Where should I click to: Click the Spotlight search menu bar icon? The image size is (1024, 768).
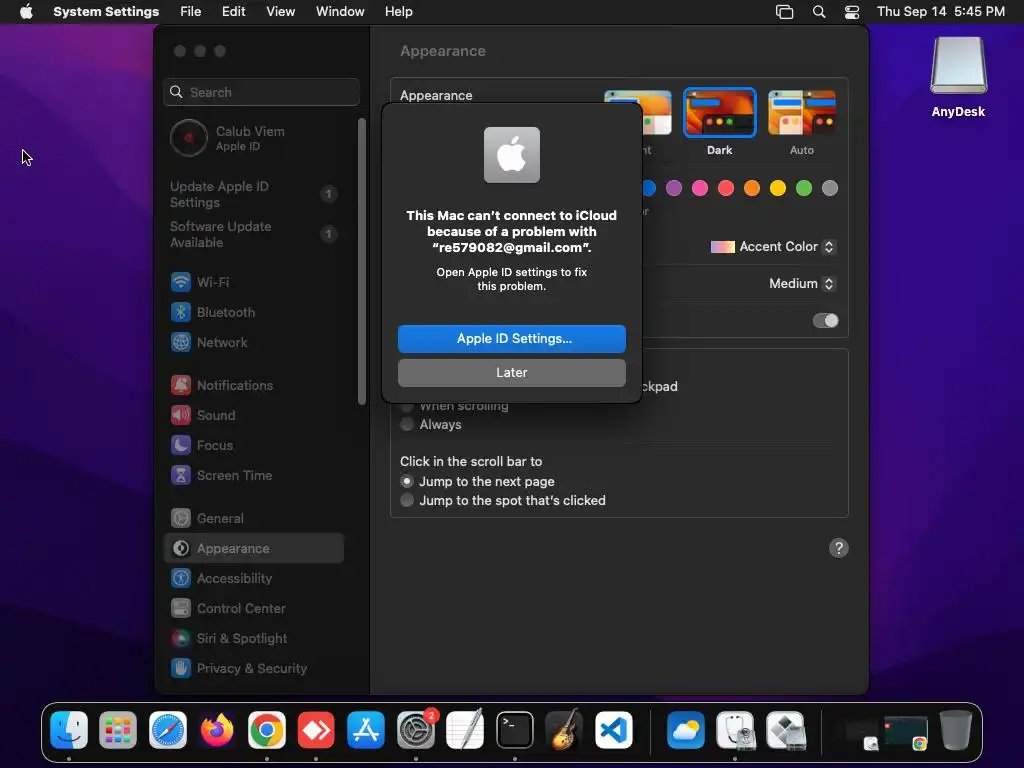[818, 12]
